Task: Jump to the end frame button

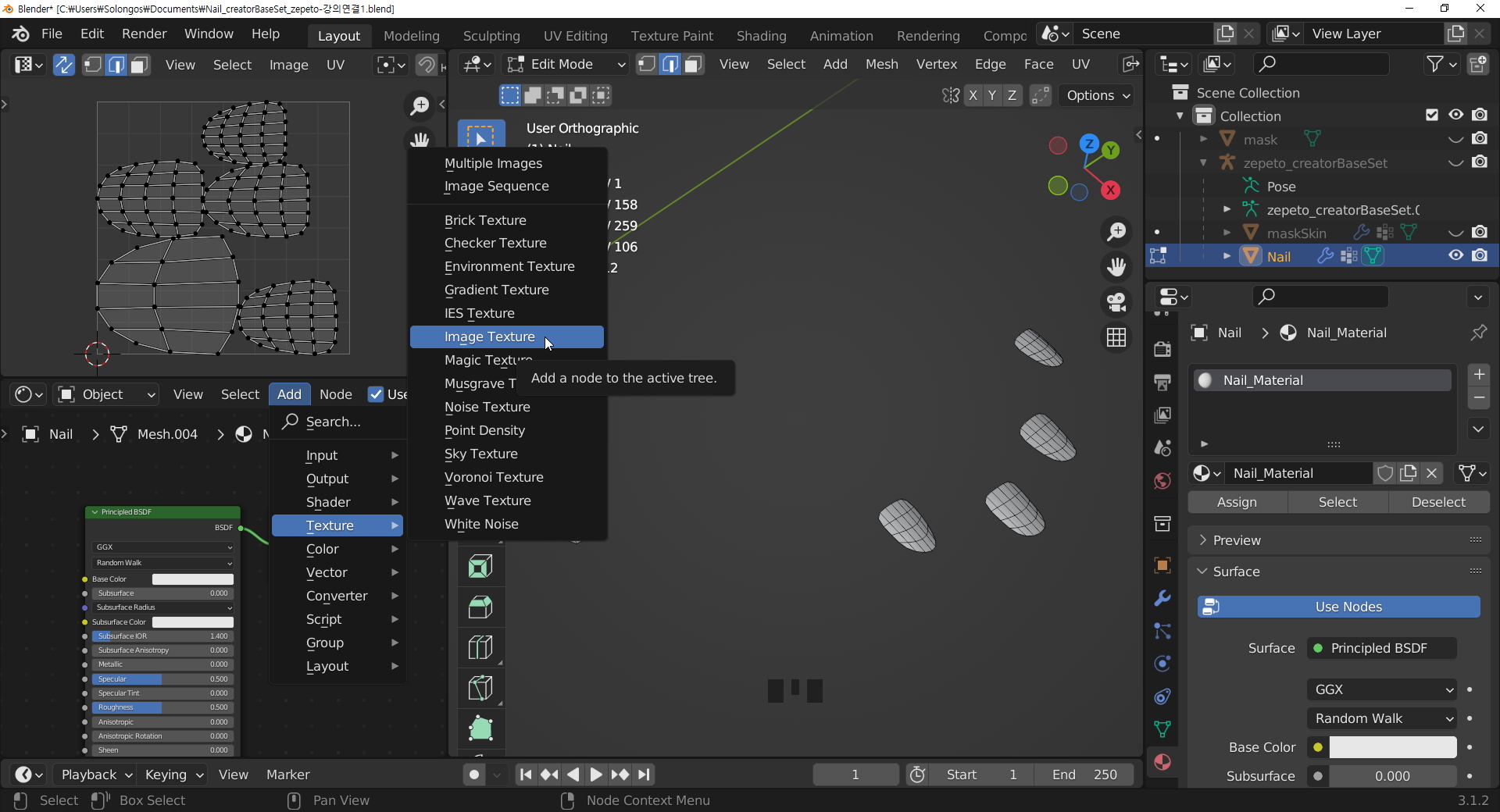Action: 644,775
